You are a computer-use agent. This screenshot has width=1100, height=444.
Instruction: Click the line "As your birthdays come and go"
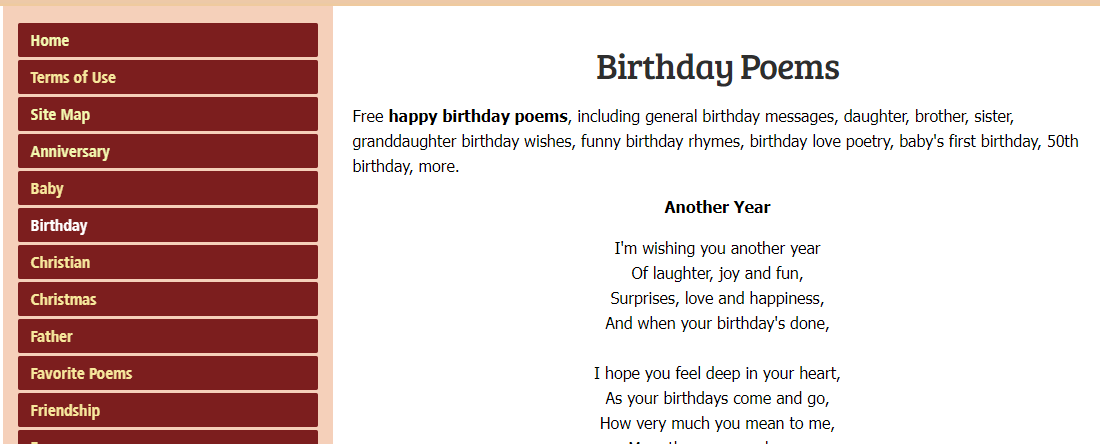[x=717, y=398]
